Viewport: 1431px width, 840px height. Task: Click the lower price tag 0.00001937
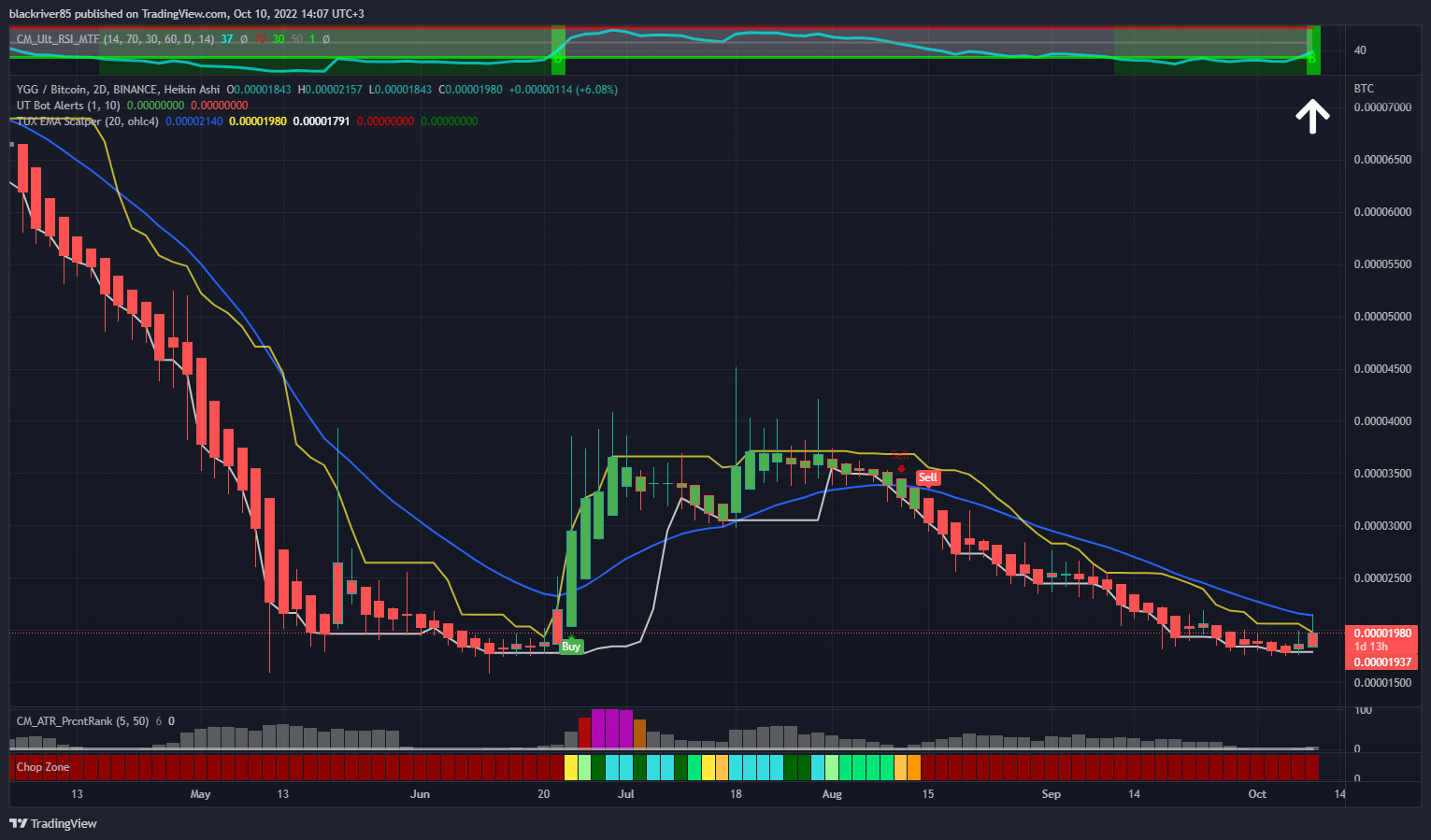pos(1382,662)
